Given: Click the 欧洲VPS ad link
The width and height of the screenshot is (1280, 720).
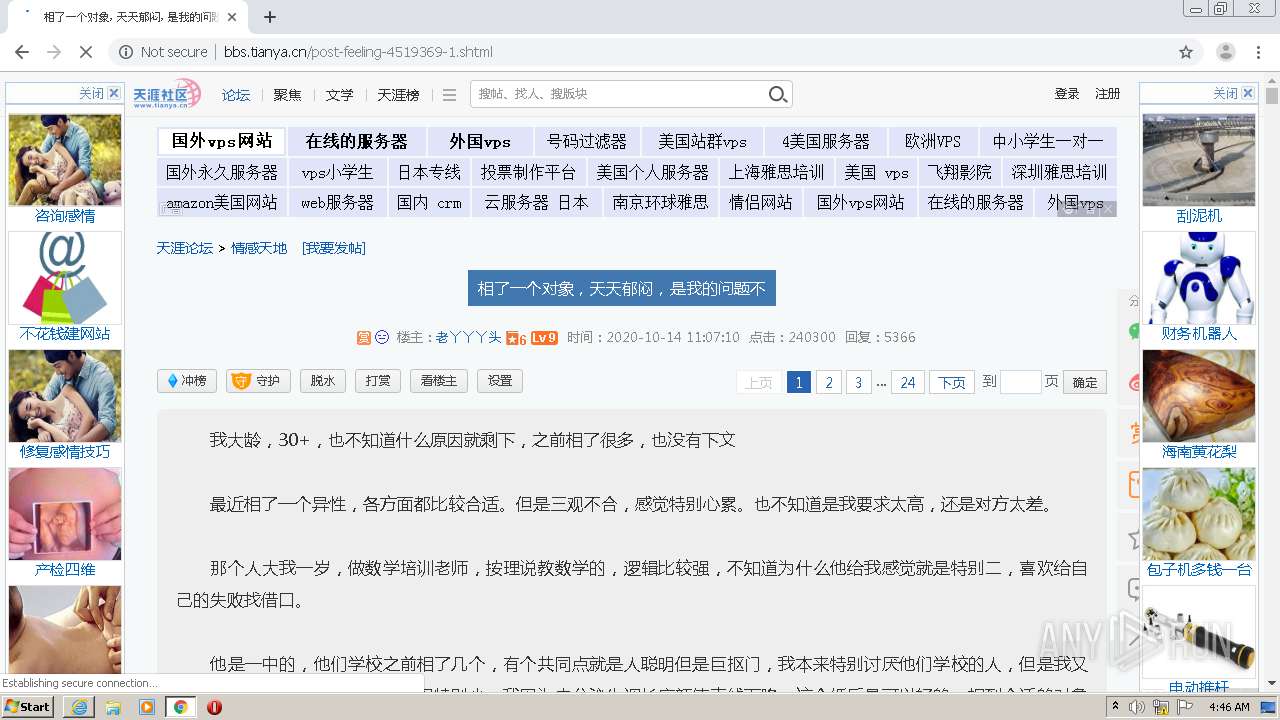Looking at the screenshot, I should tap(933, 141).
